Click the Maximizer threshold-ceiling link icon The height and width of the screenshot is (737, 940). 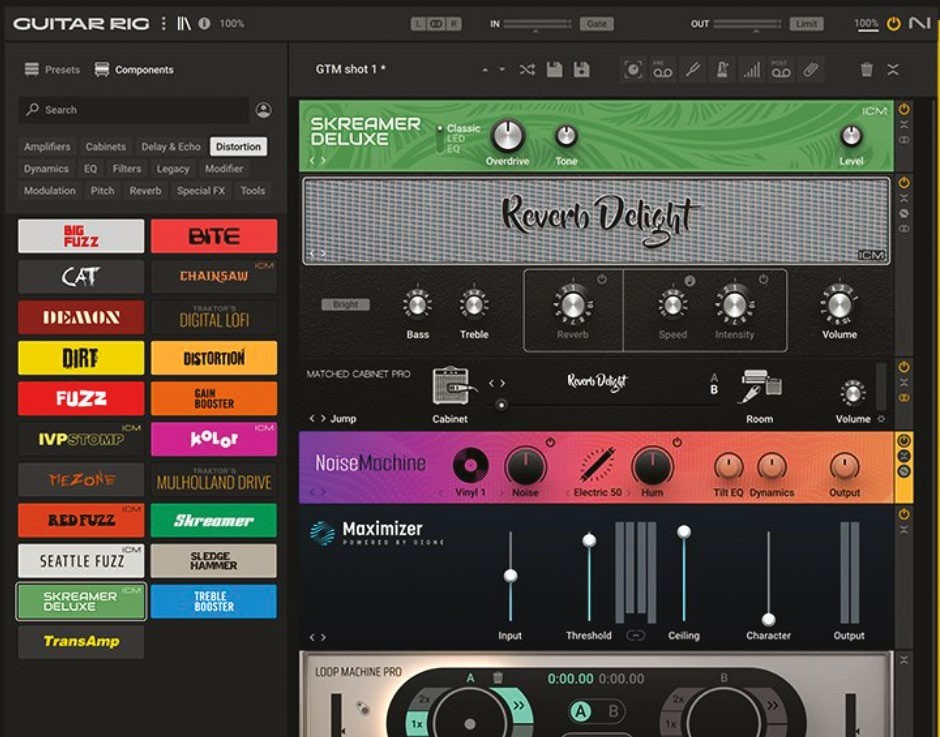636,635
